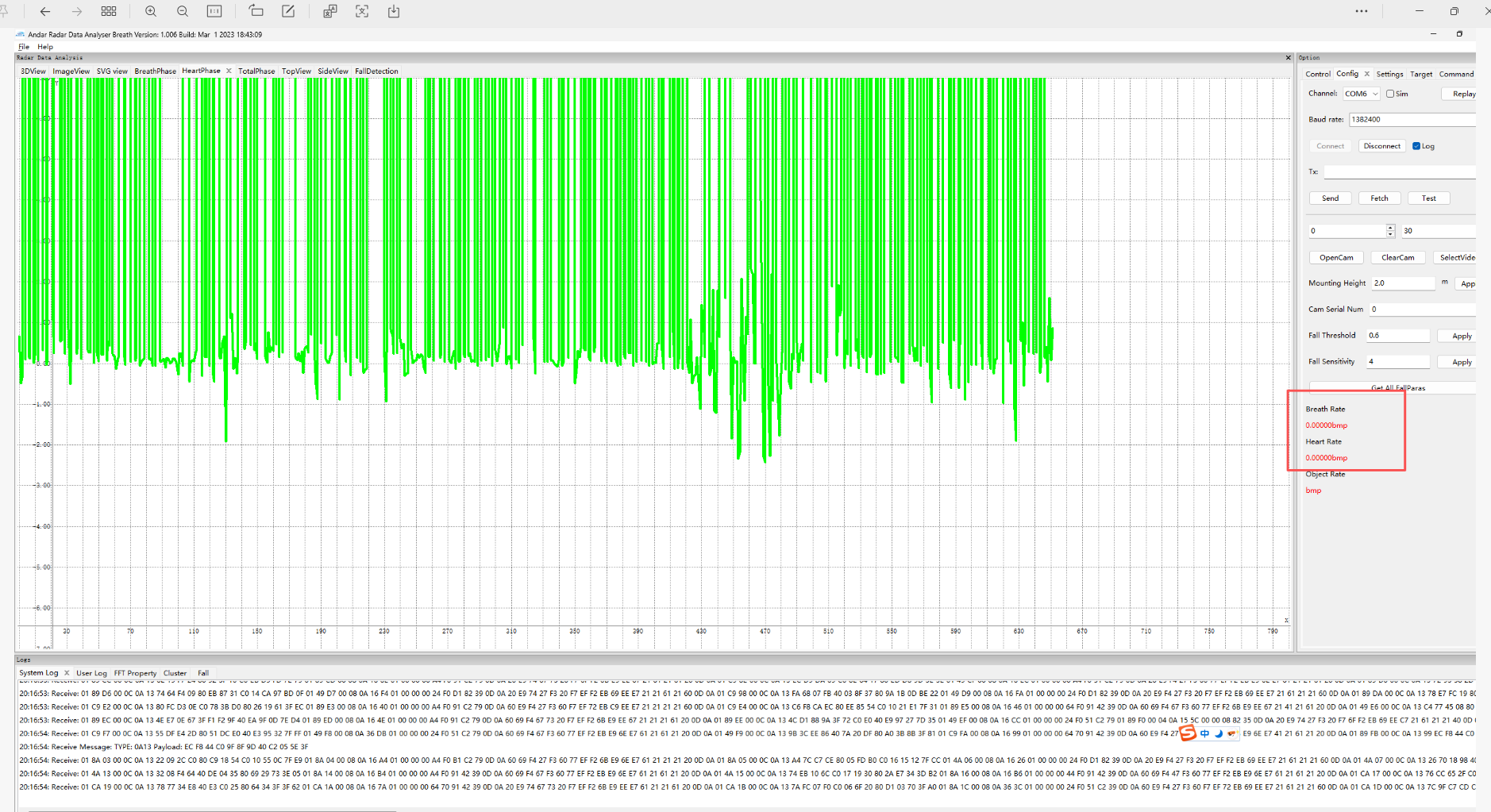
Task: Open the Channel COM6 dropdown
Action: 1362,94
